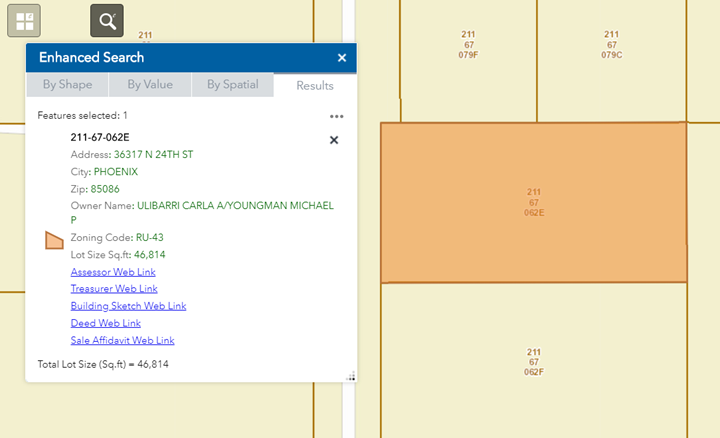Click the orange parcel symbol icon
Image resolution: width=720 pixels, height=438 pixels.
[x=54, y=240]
